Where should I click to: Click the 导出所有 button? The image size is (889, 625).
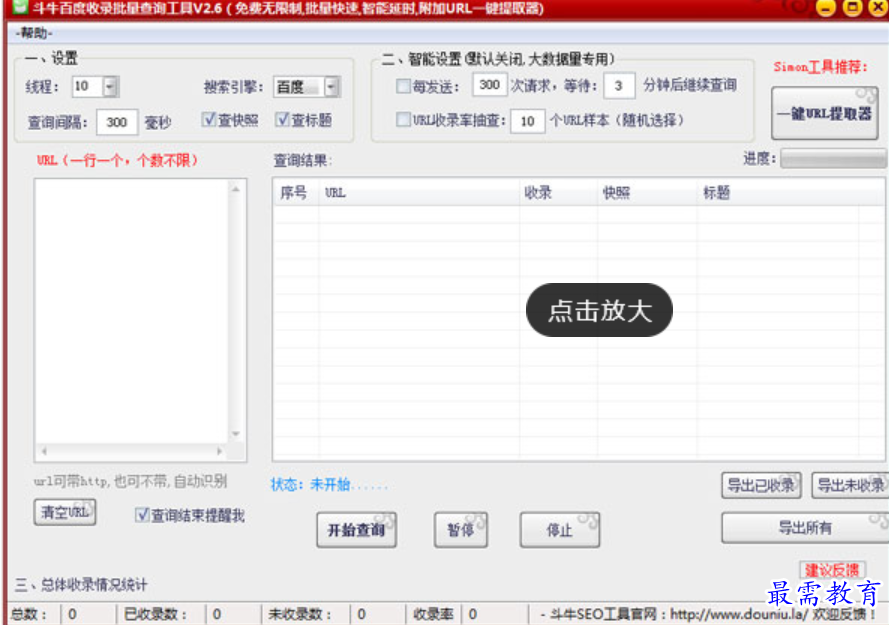coord(805,528)
